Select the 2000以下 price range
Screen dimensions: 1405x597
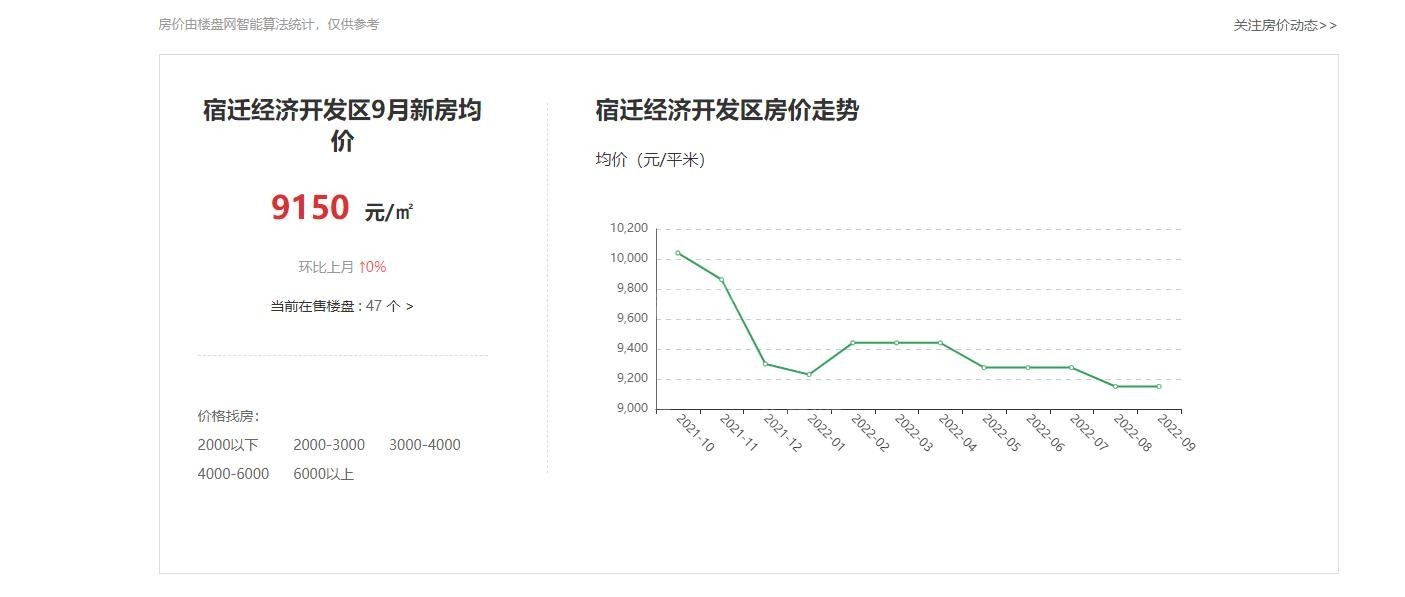coord(227,445)
